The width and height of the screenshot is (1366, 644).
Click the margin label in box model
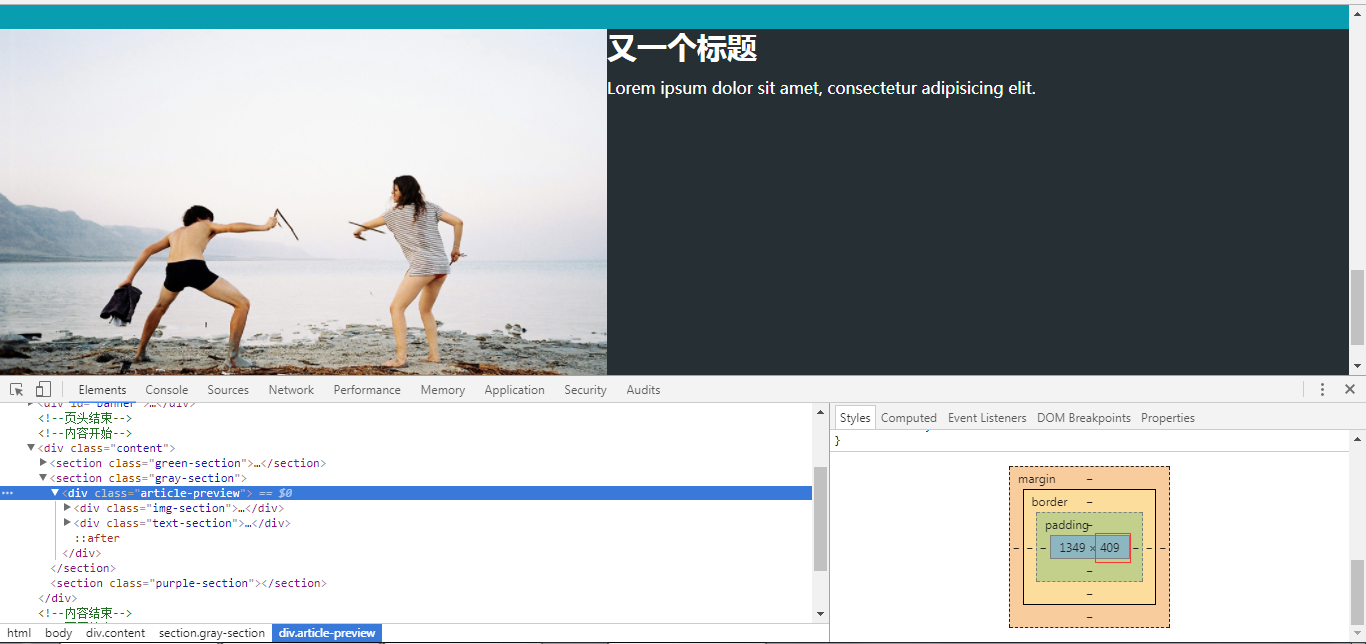[x=1036, y=479]
